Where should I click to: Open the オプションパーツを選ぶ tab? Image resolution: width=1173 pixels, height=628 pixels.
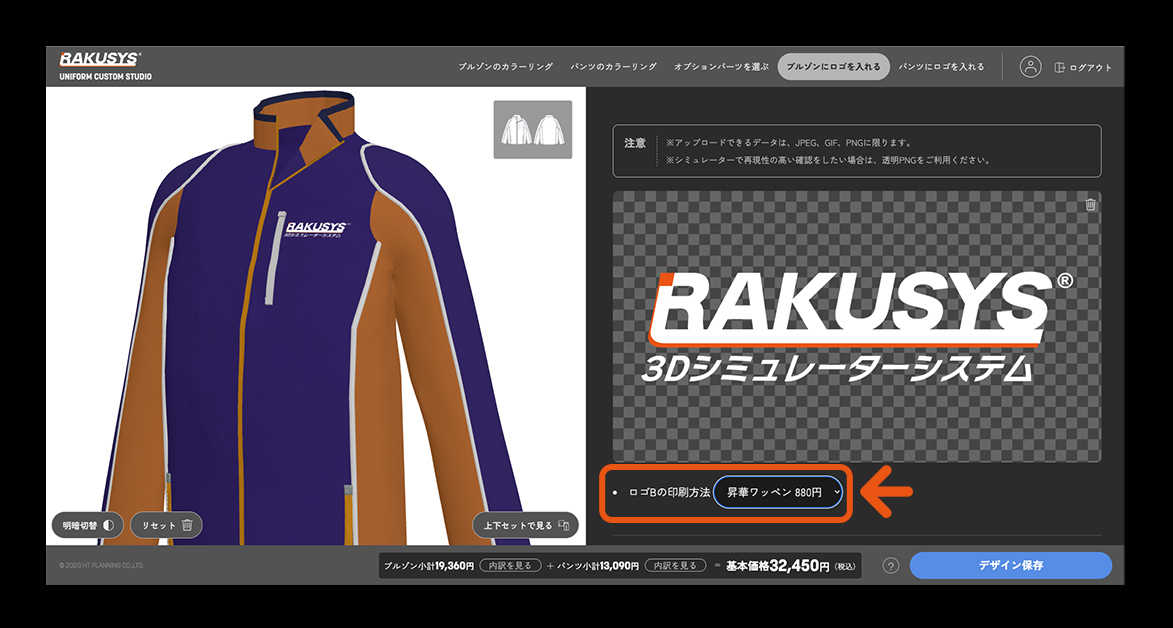click(721, 67)
